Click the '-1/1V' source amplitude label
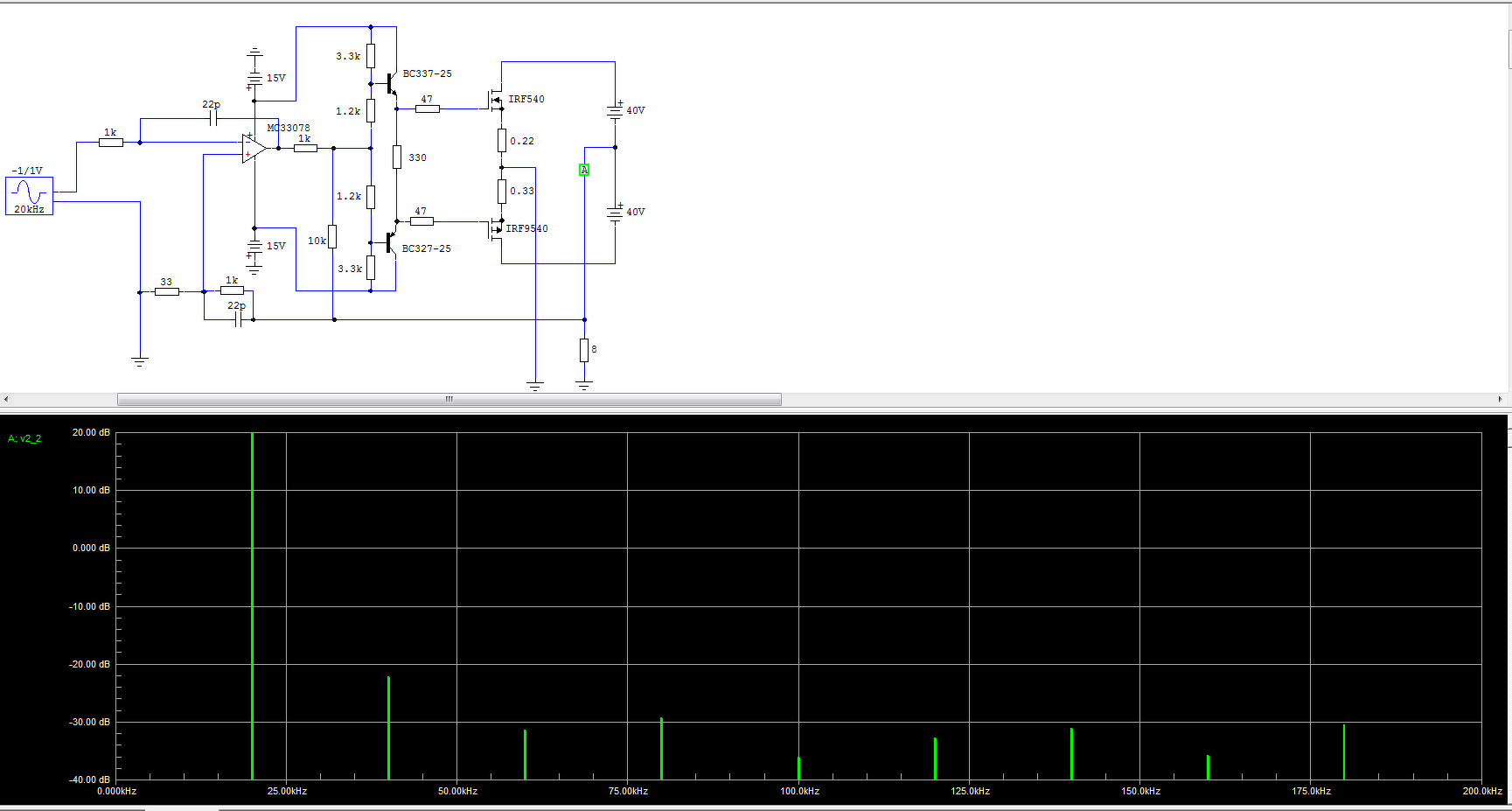The height and width of the screenshot is (811, 1512). coord(27,171)
